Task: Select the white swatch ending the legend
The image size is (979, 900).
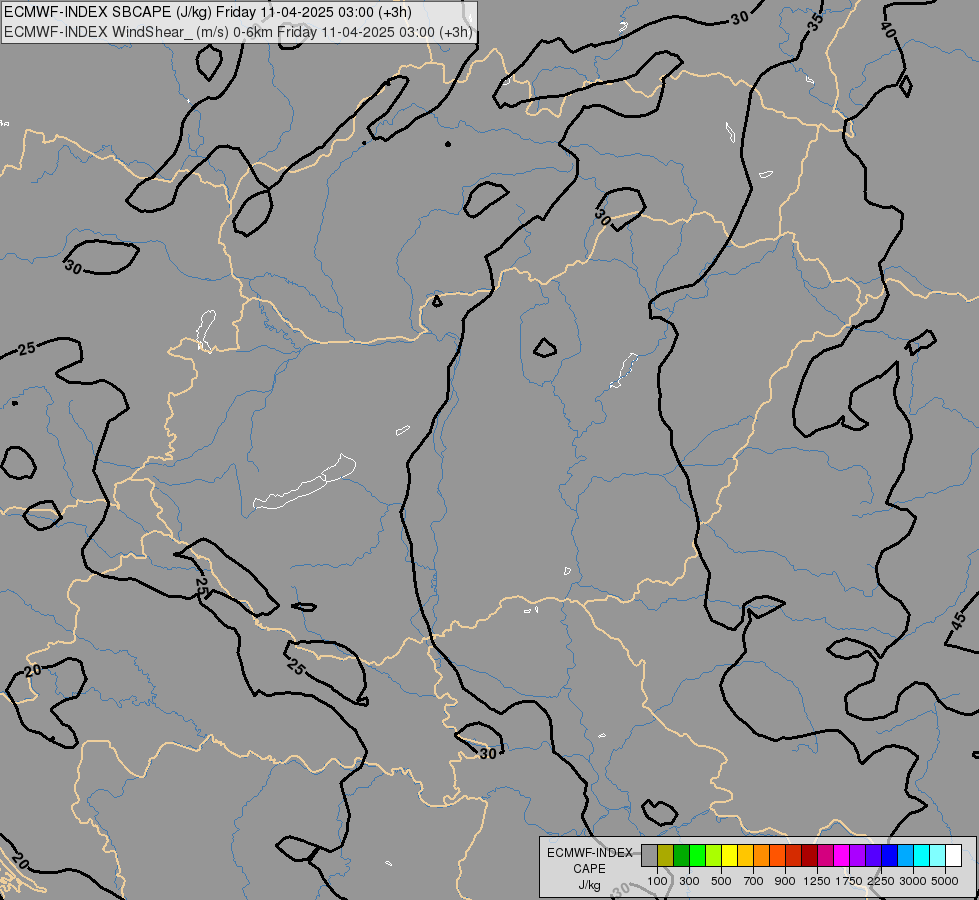Action: 953,856
